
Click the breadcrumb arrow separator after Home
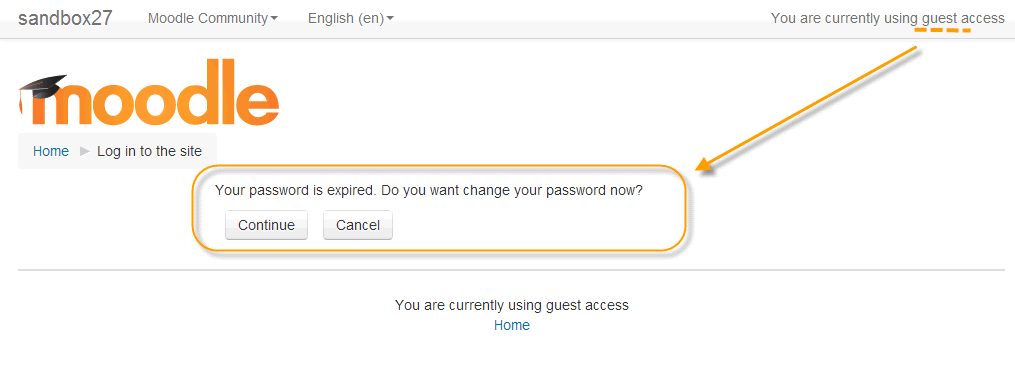[x=84, y=152]
